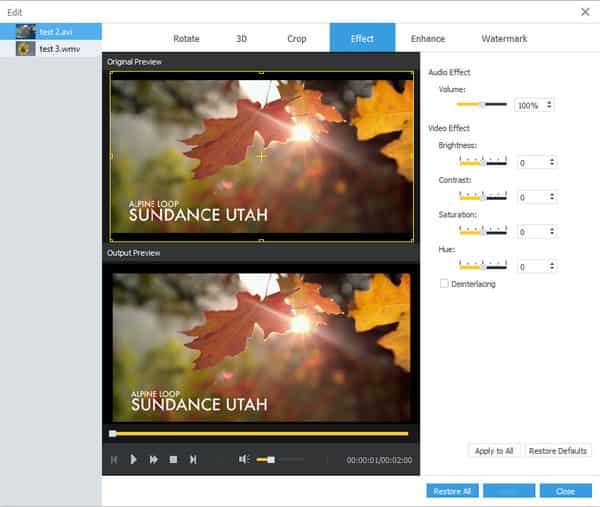Select test 3.wmv thumbnail in file list
600x507 pixels.
click(26, 49)
